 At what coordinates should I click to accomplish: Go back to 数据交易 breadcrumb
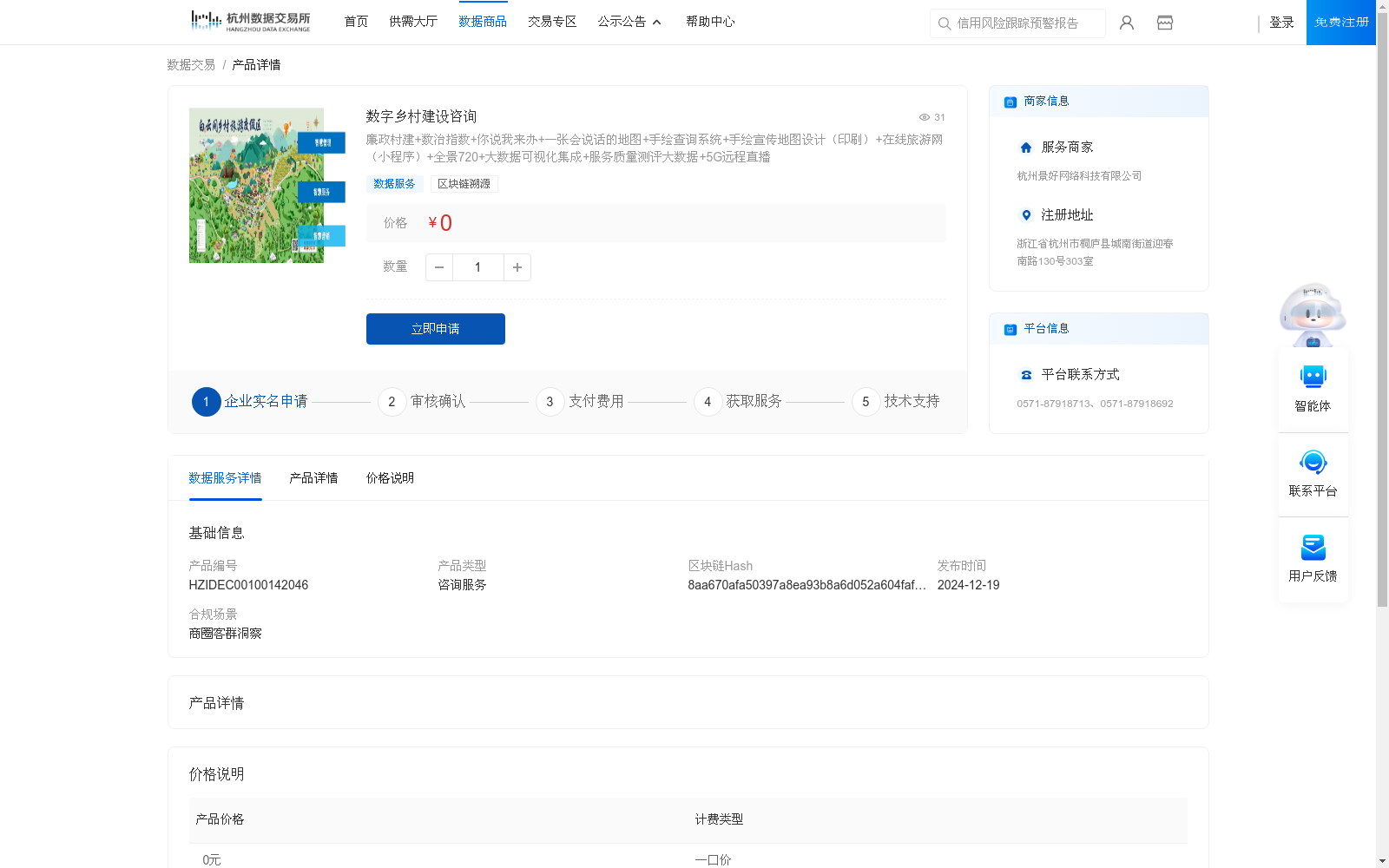[x=191, y=65]
